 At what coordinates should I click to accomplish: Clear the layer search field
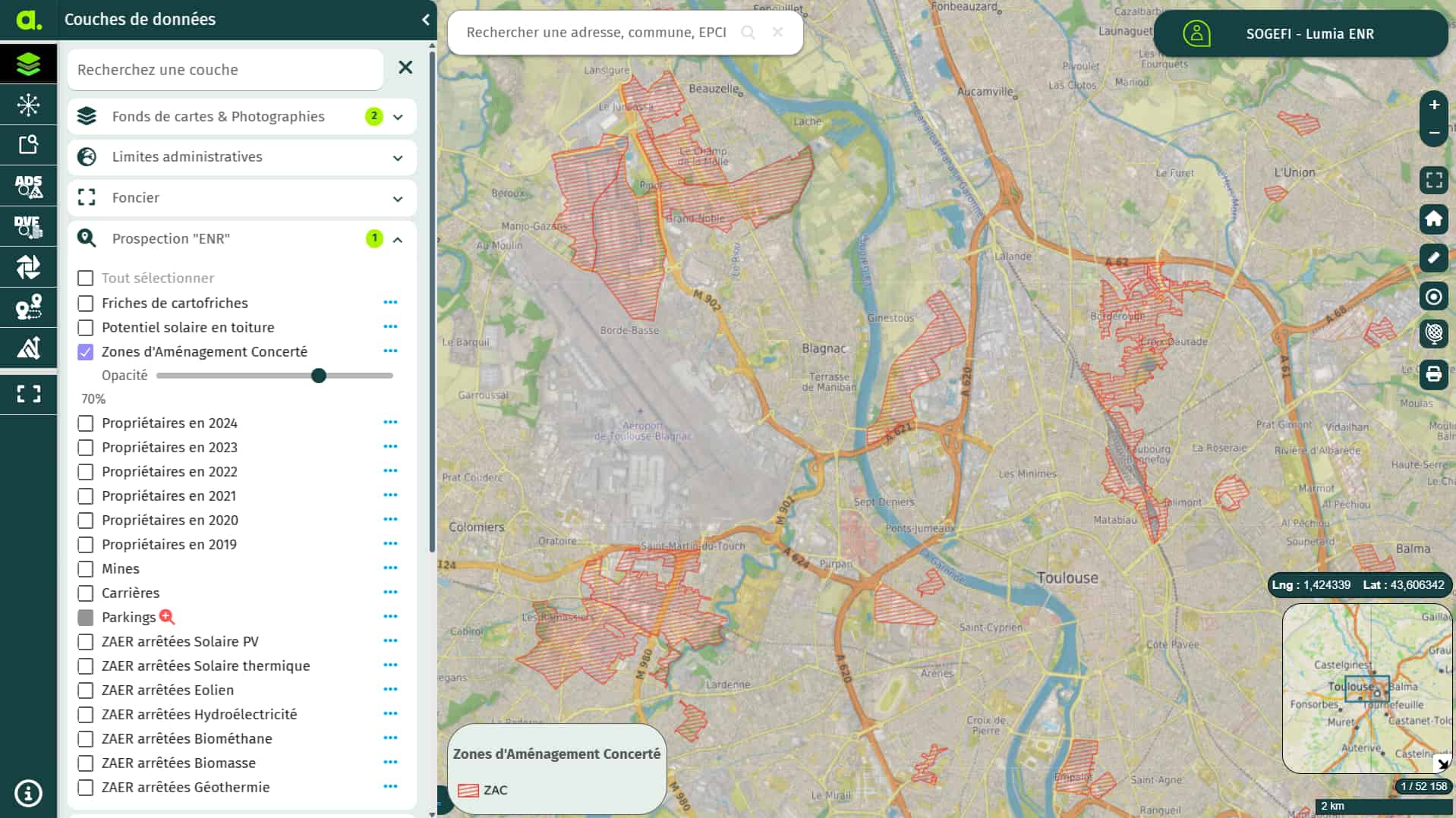(x=405, y=68)
